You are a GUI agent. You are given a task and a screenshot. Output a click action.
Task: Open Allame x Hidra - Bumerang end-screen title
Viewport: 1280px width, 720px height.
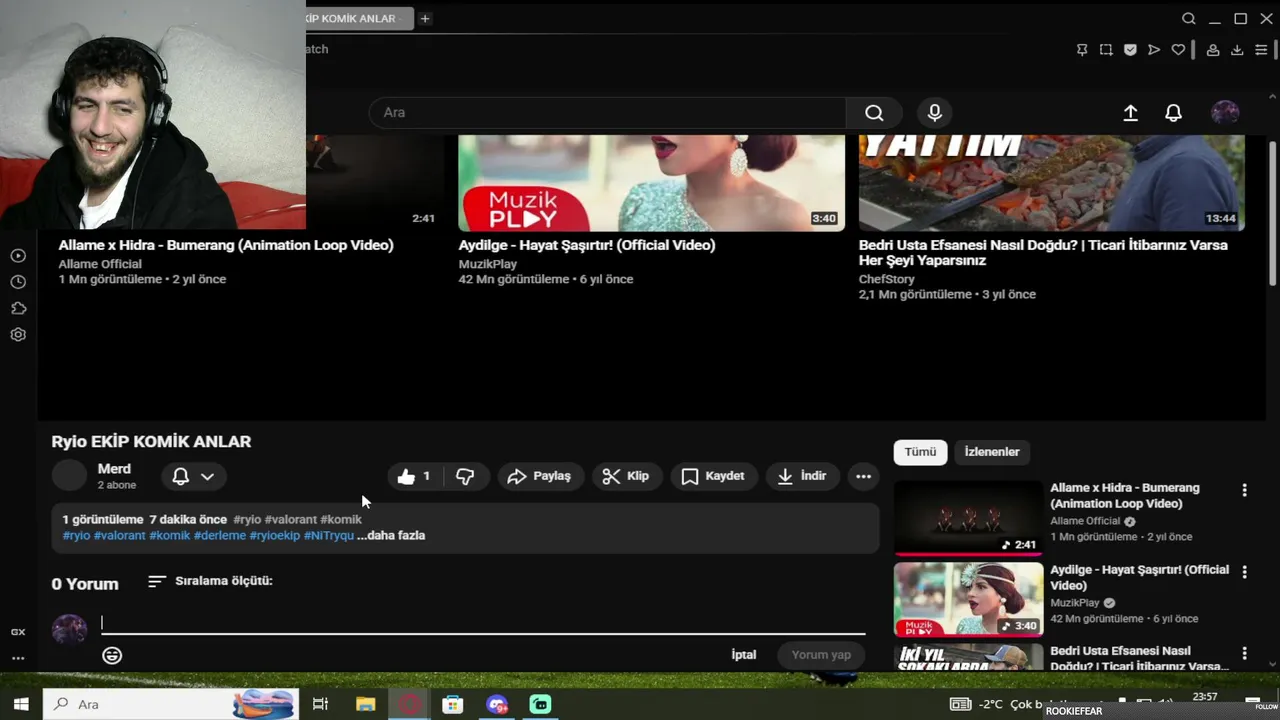(x=226, y=245)
